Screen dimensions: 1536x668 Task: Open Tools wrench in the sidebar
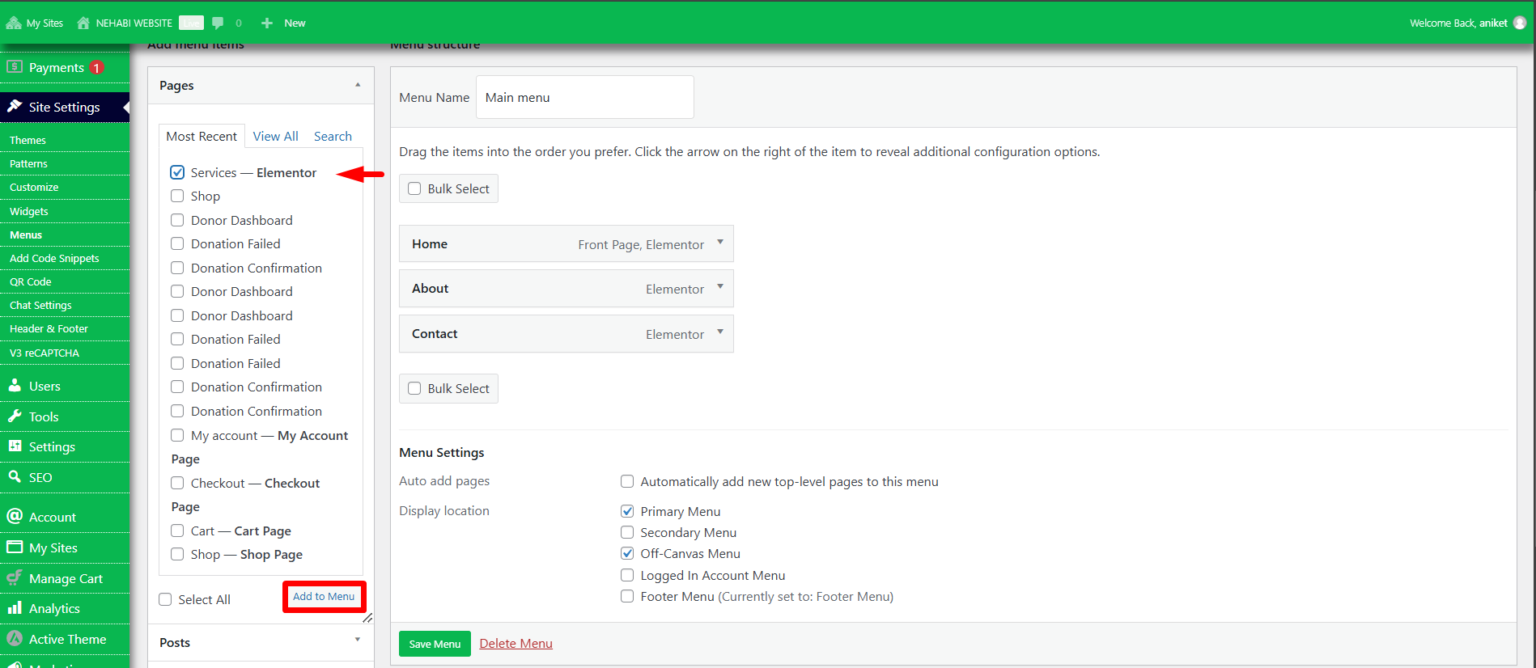[x=15, y=416]
